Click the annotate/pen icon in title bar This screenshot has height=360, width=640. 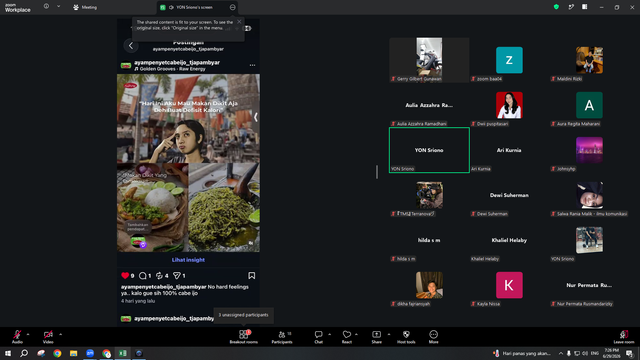point(571,7)
